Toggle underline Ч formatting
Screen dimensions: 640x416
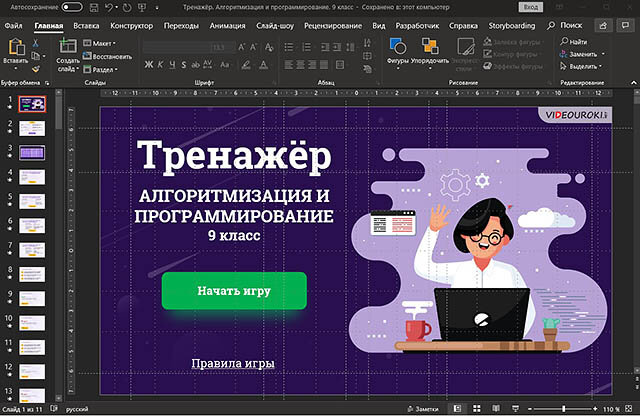(x=172, y=65)
